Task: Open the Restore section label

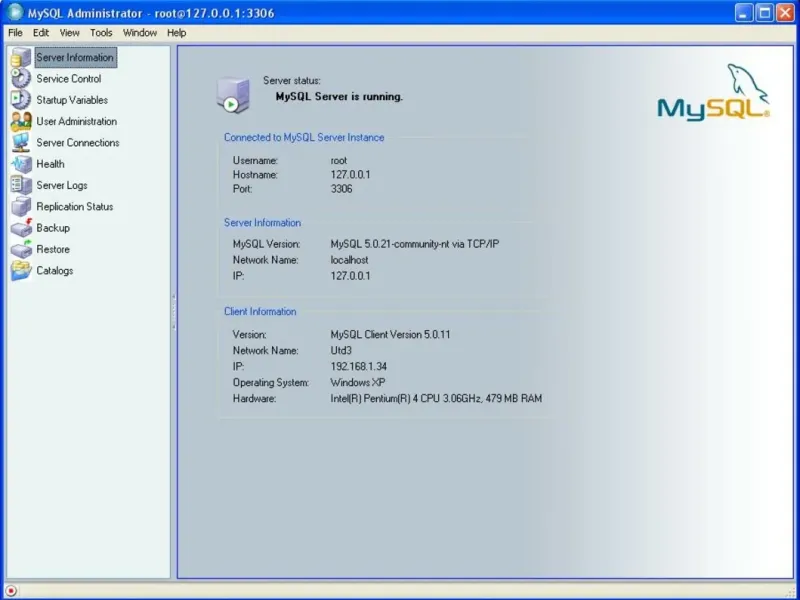Action: point(53,249)
